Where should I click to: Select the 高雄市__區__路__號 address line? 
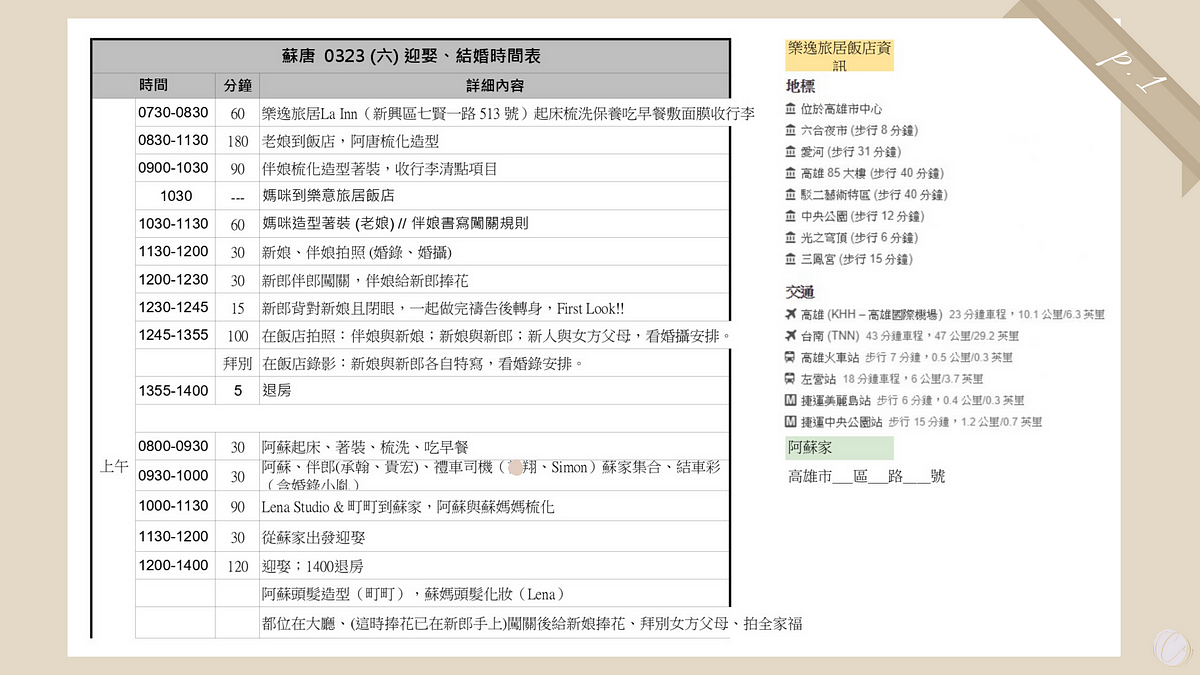[866, 476]
